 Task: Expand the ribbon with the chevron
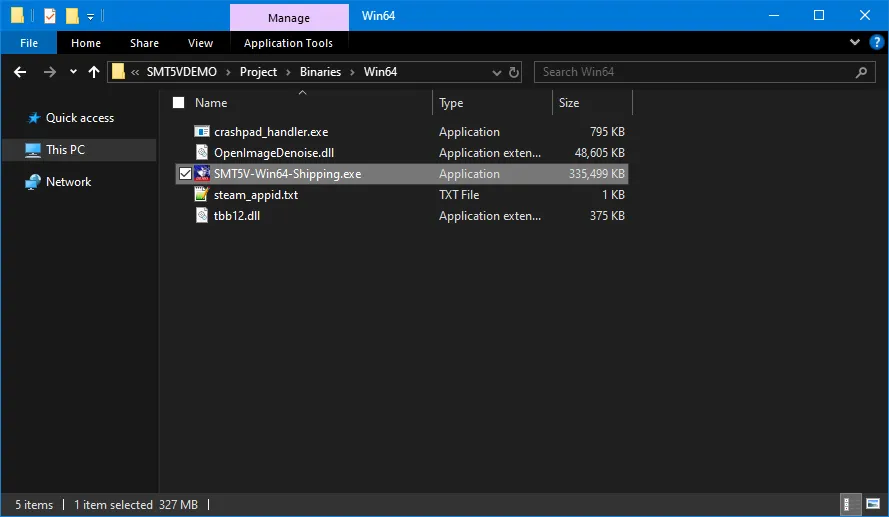pyautogui.click(x=855, y=43)
